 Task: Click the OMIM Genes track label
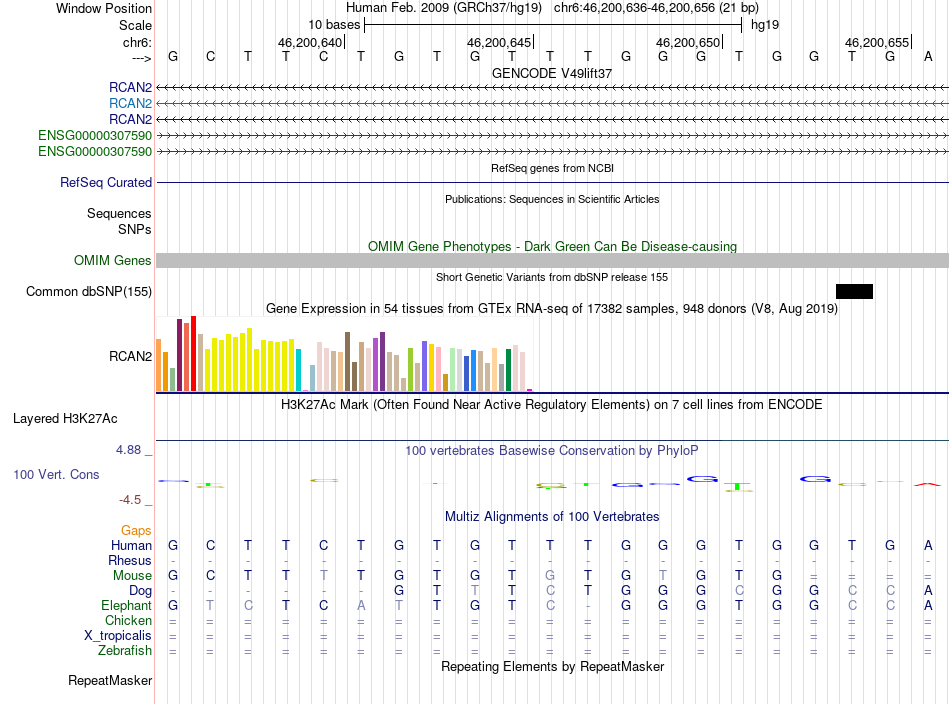[113, 261]
